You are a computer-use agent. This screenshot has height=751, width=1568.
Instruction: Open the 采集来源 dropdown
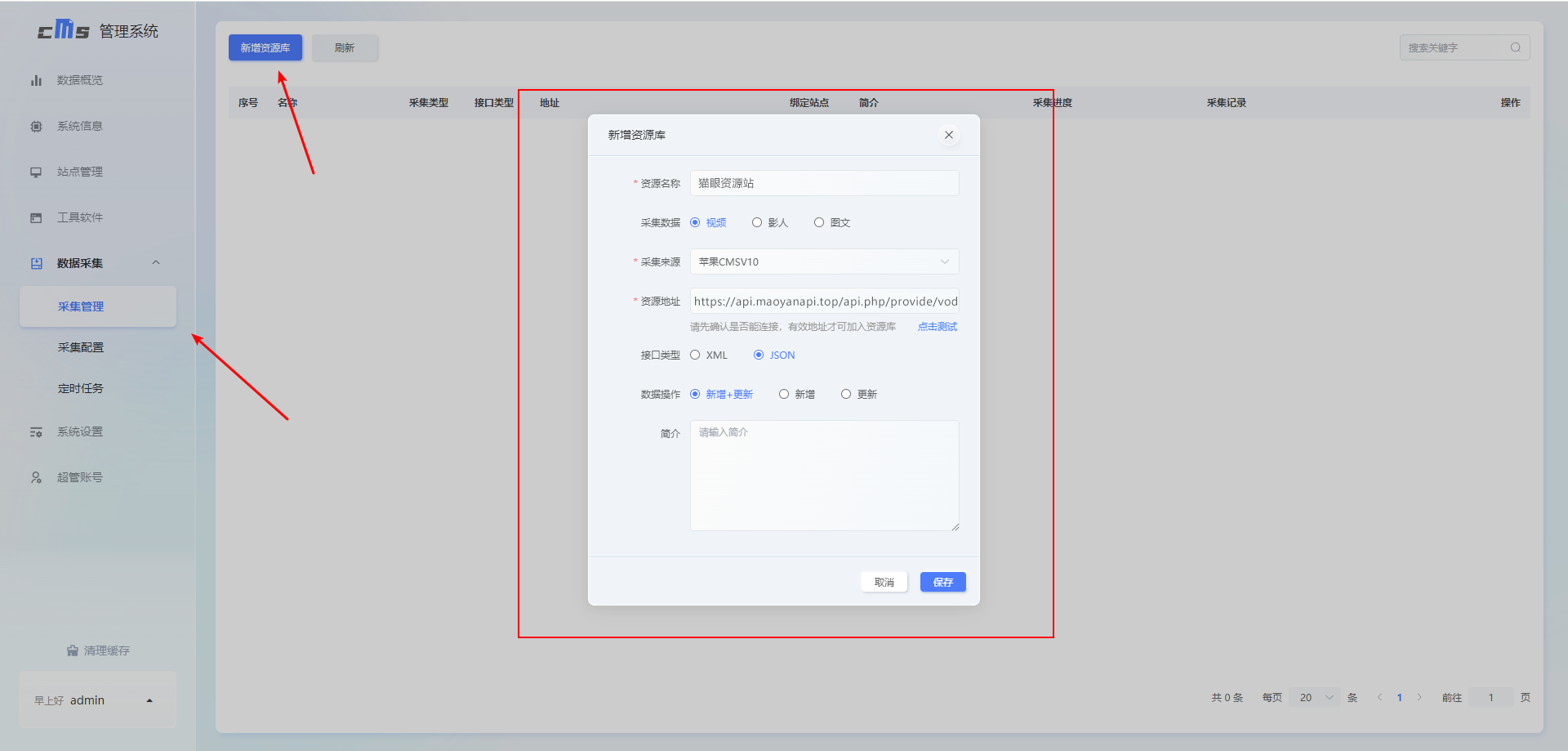[824, 262]
